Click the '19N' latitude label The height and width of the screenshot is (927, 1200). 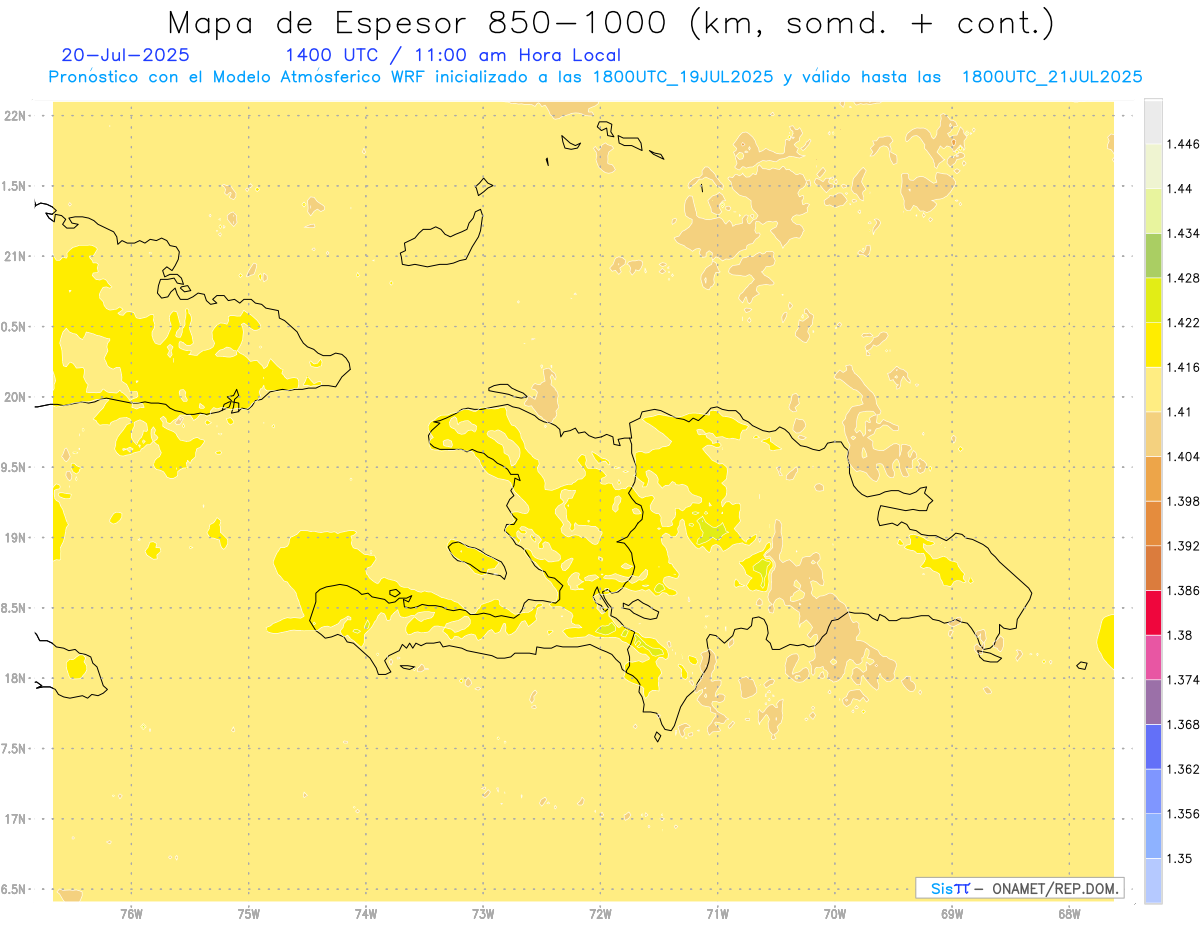(x=15, y=537)
